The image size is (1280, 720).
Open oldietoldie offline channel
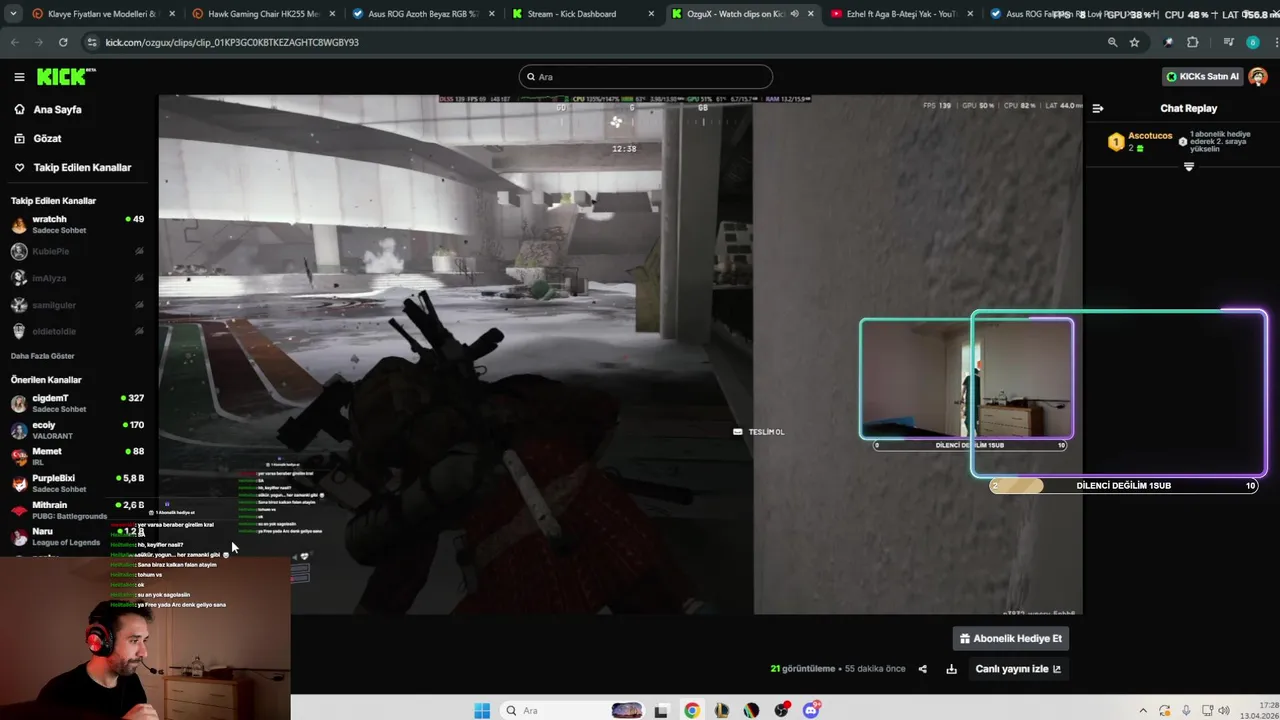coord(78,331)
